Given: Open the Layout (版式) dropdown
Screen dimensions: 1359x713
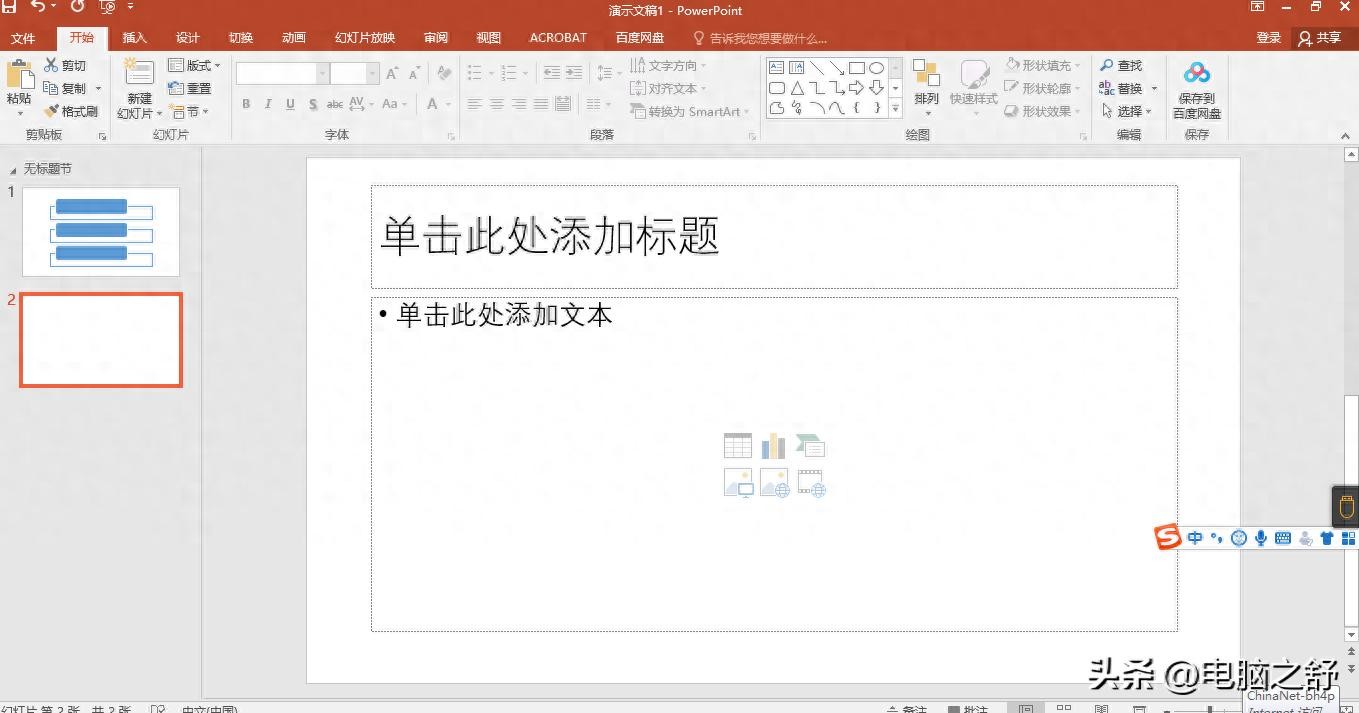Looking at the screenshot, I should point(195,66).
